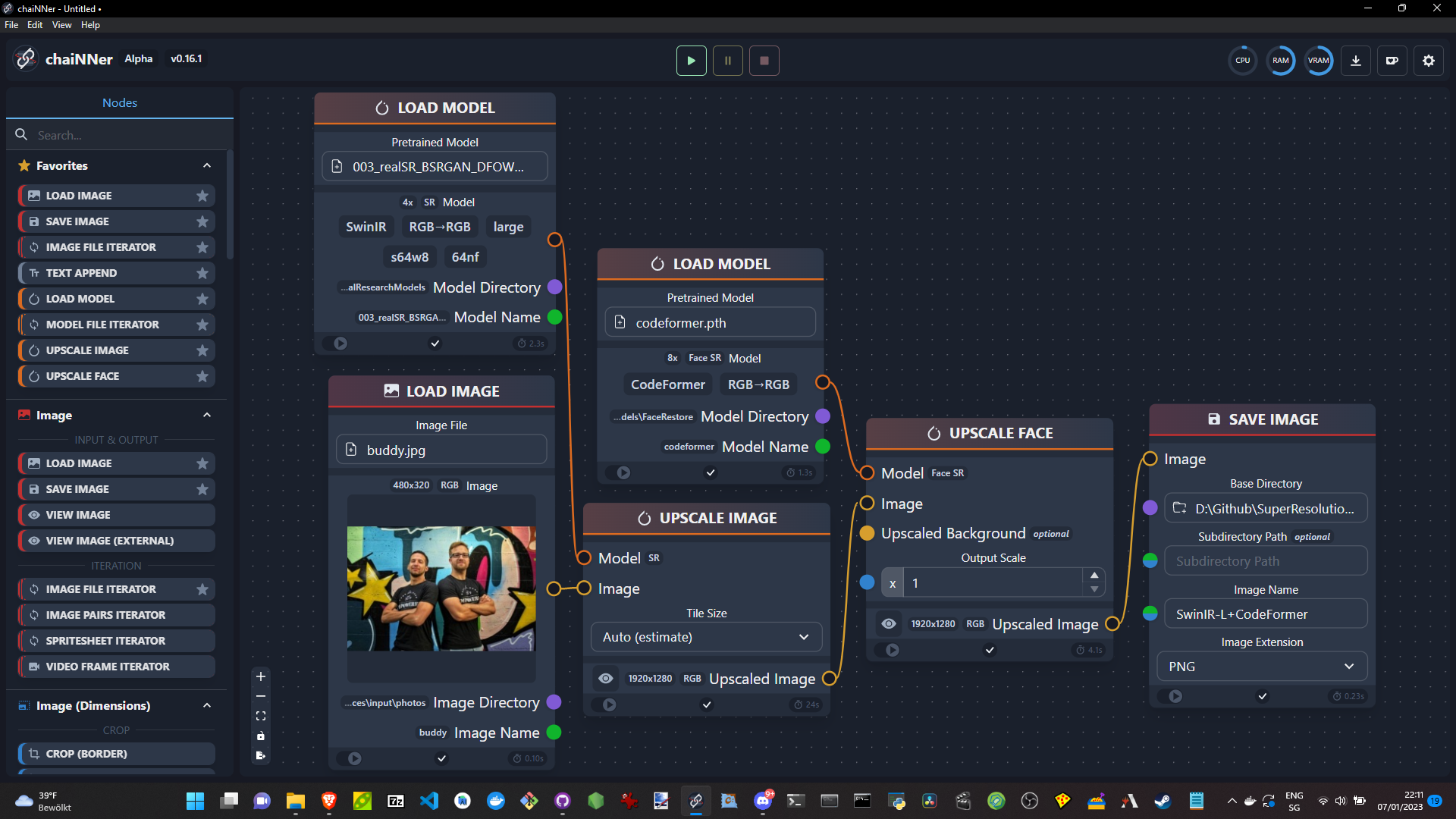The height and width of the screenshot is (819, 1456).
Task: Open the Tile Size Auto (estimate) dropdown
Action: pyautogui.click(x=705, y=637)
